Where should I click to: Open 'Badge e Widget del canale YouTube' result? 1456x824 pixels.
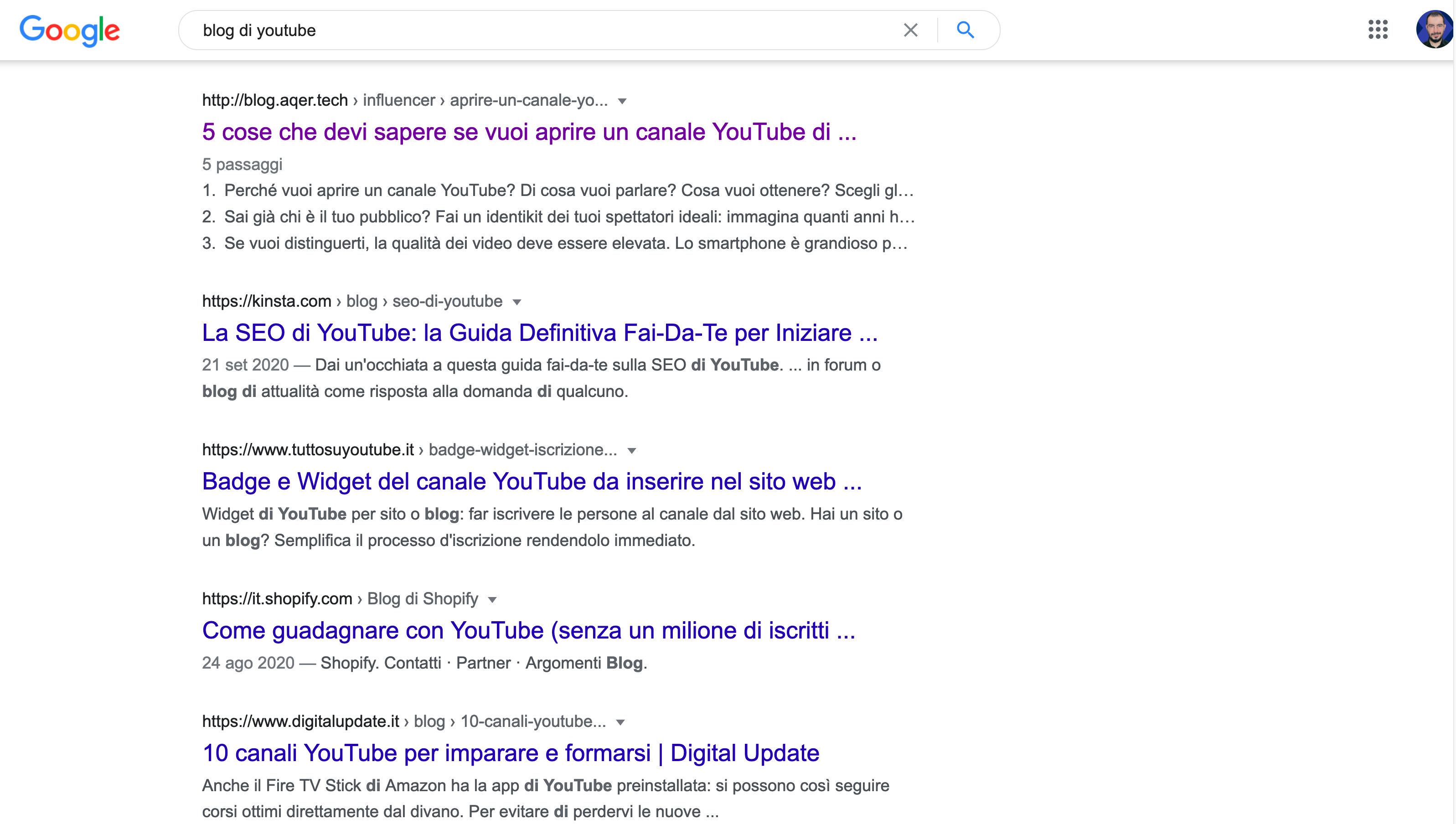click(x=532, y=482)
